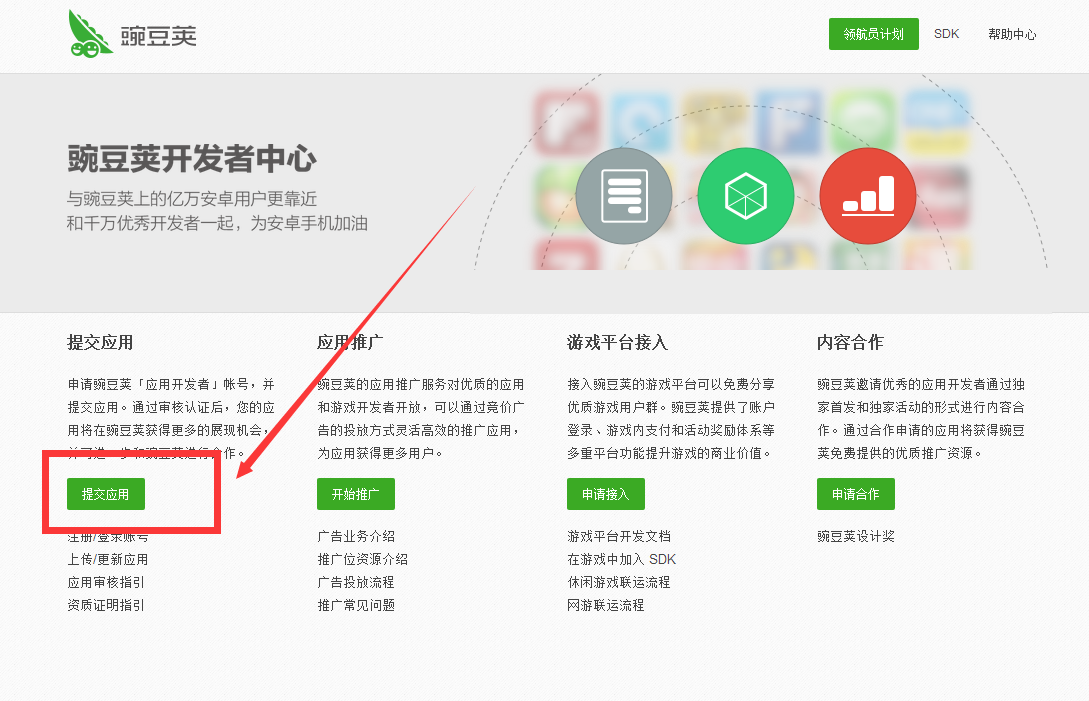1089x701 pixels.
Task: Click the 申请接入 button
Action: pyautogui.click(x=605, y=494)
